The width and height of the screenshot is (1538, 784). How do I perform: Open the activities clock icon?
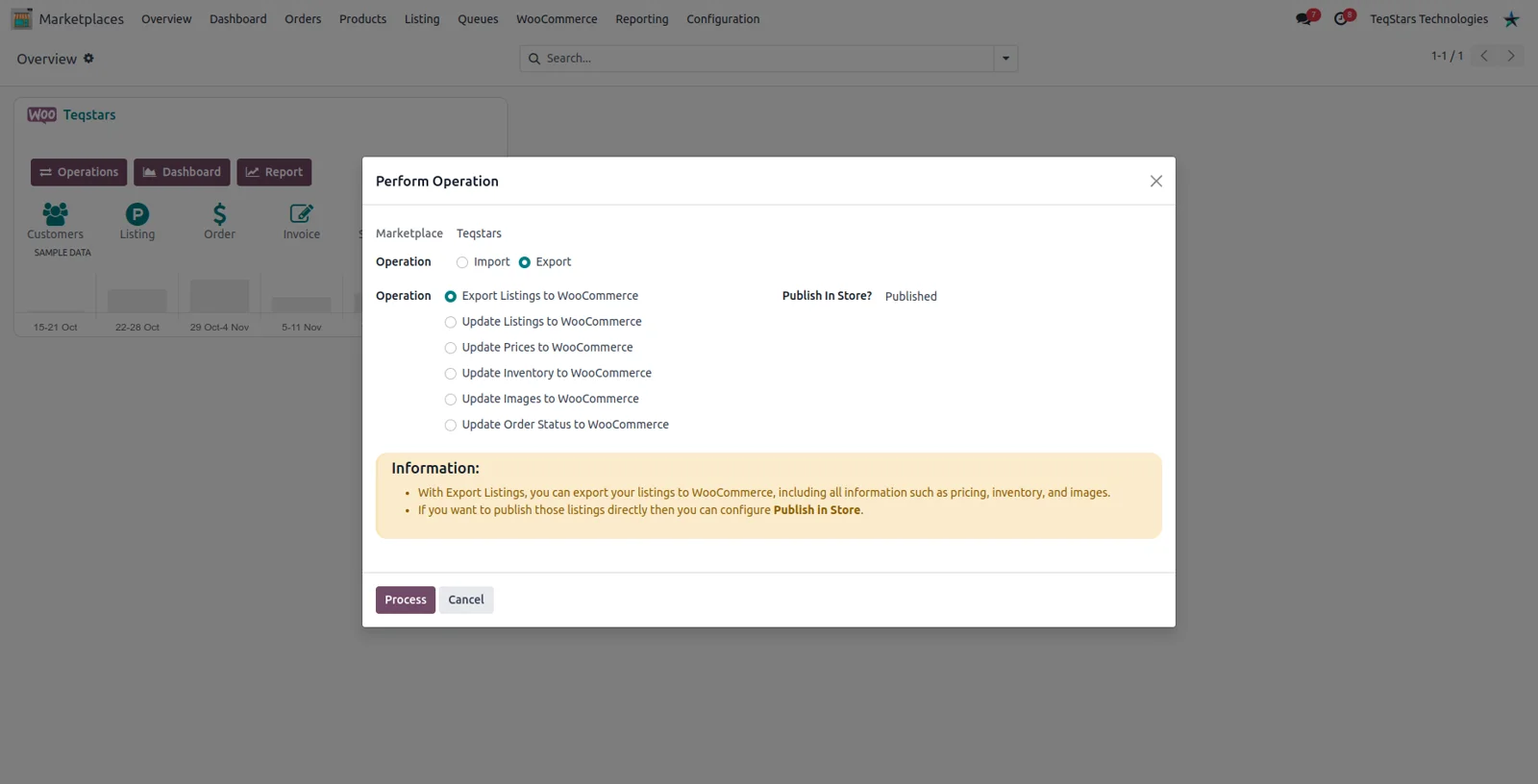(x=1341, y=18)
